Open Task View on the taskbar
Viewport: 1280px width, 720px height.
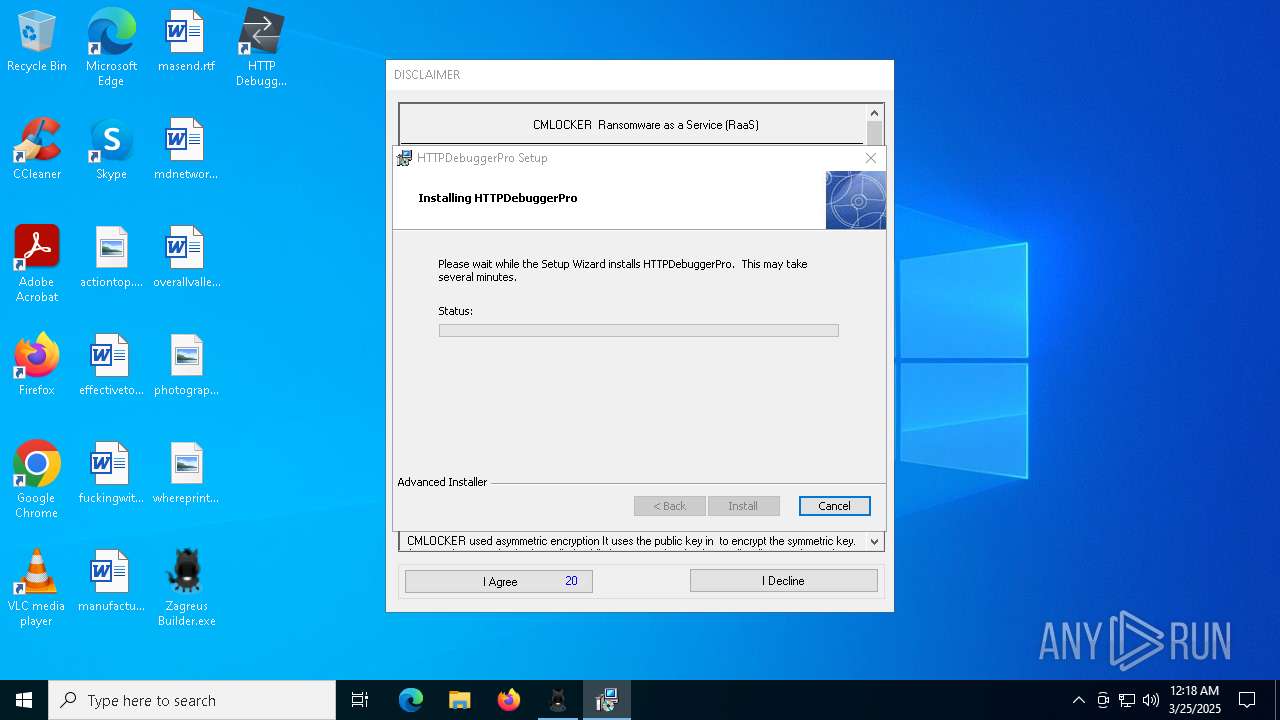point(360,700)
